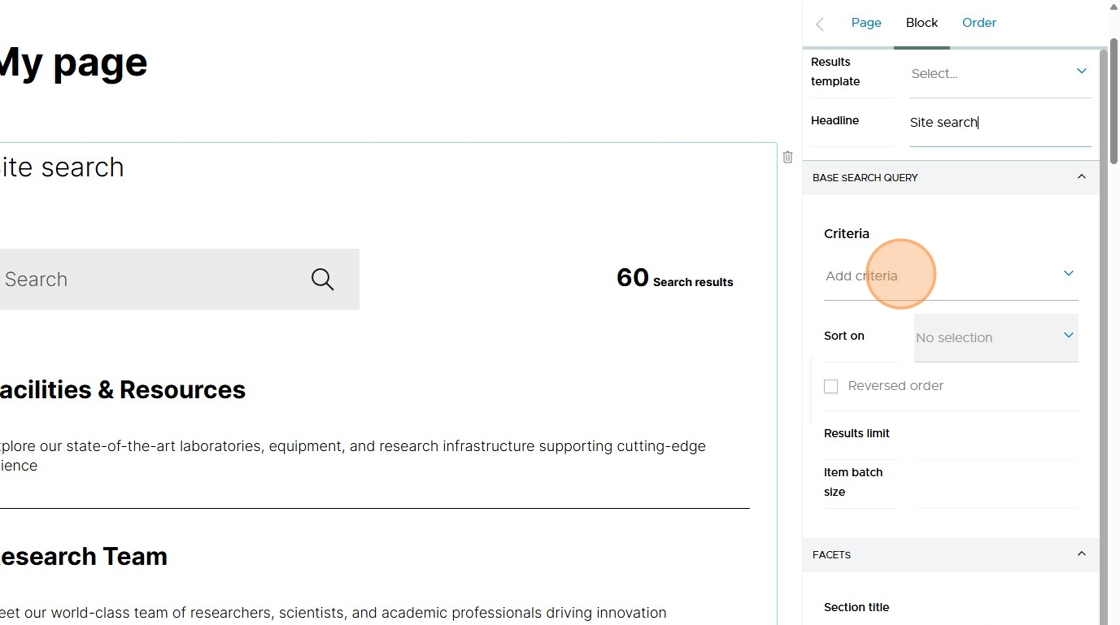
Task: Click the back arrow in sidebar header
Action: coord(820,24)
